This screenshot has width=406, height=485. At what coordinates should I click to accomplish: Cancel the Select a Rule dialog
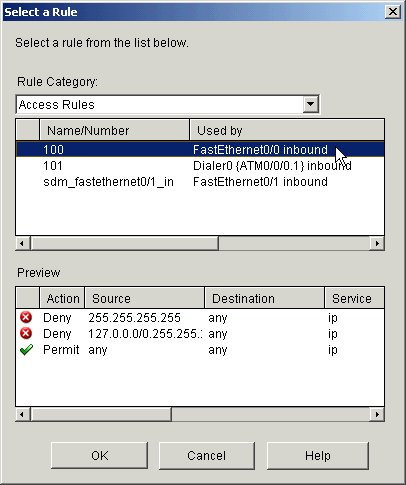207,455
